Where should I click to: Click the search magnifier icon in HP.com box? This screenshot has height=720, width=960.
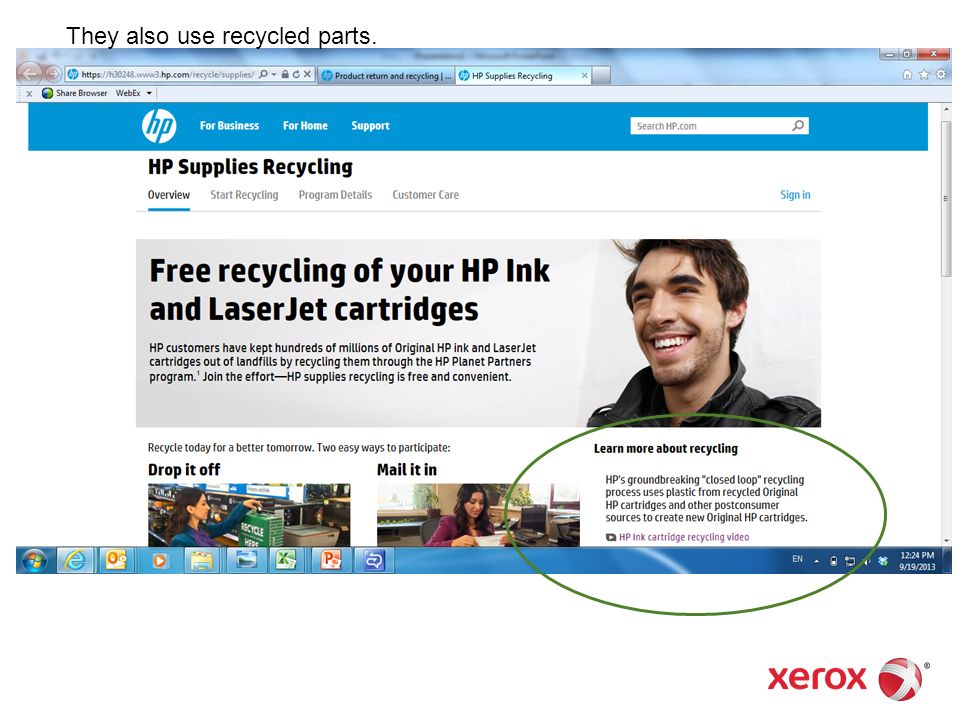pos(798,126)
